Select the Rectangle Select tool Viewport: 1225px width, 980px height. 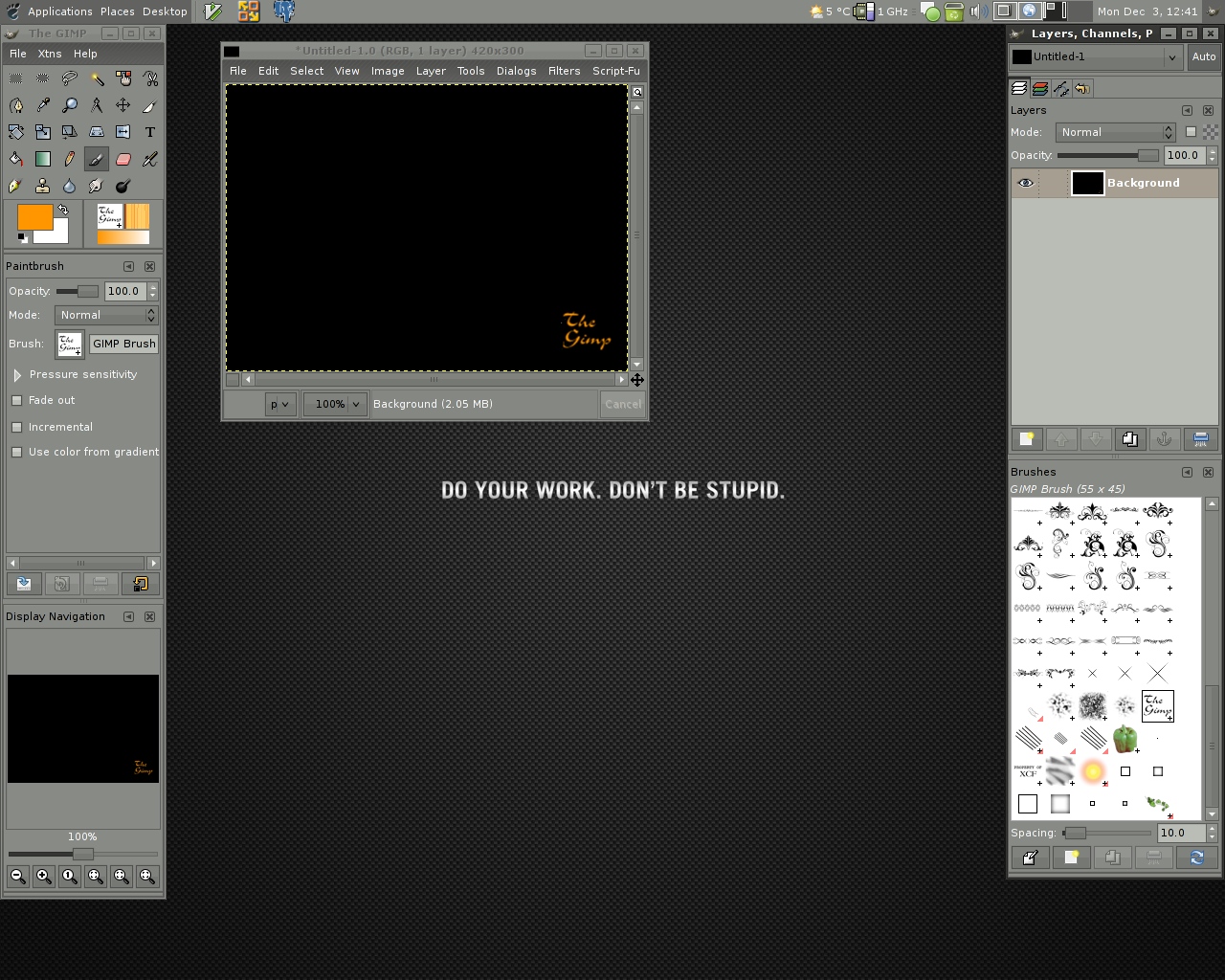[x=16, y=78]
